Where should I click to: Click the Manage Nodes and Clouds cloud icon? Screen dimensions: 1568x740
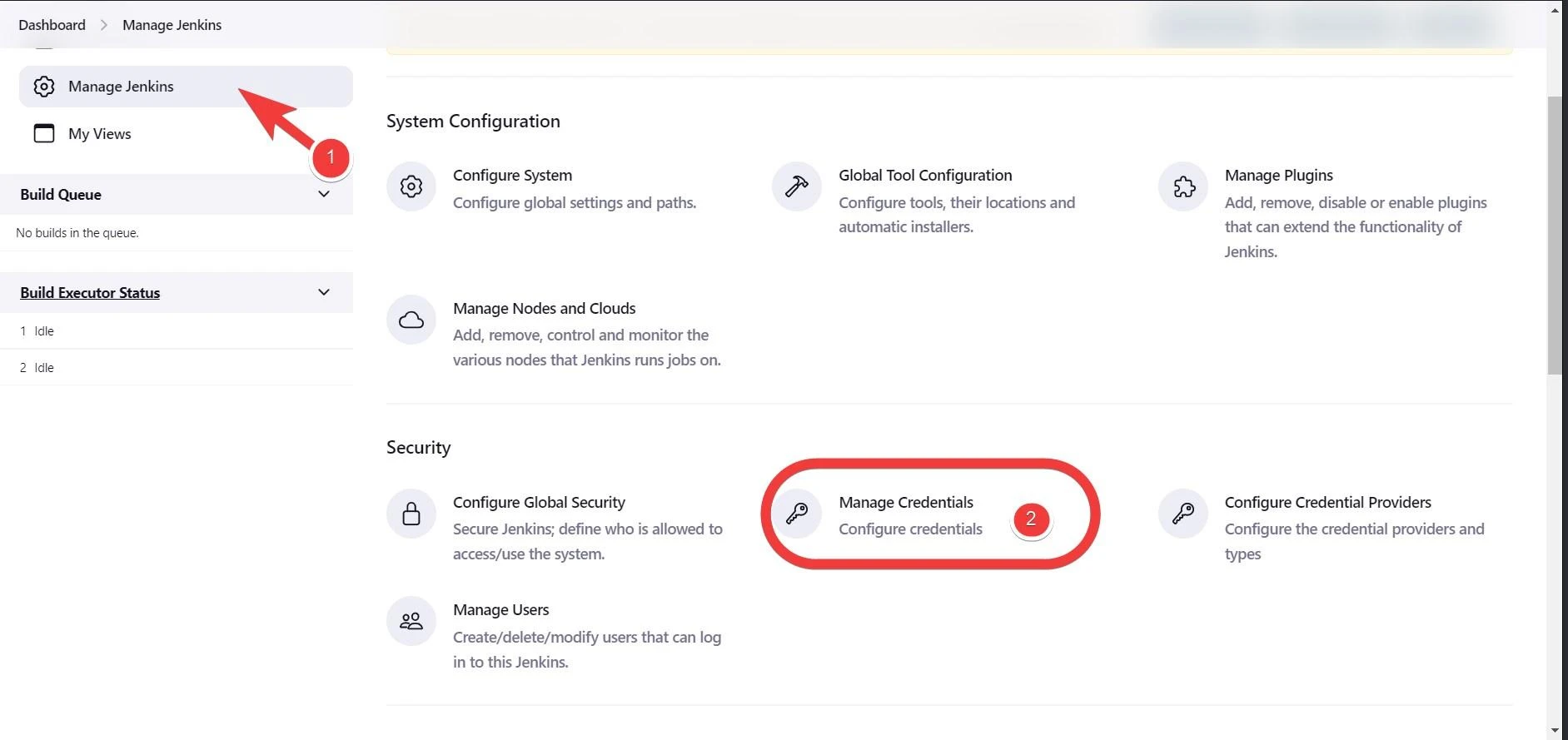coord(411,320)
